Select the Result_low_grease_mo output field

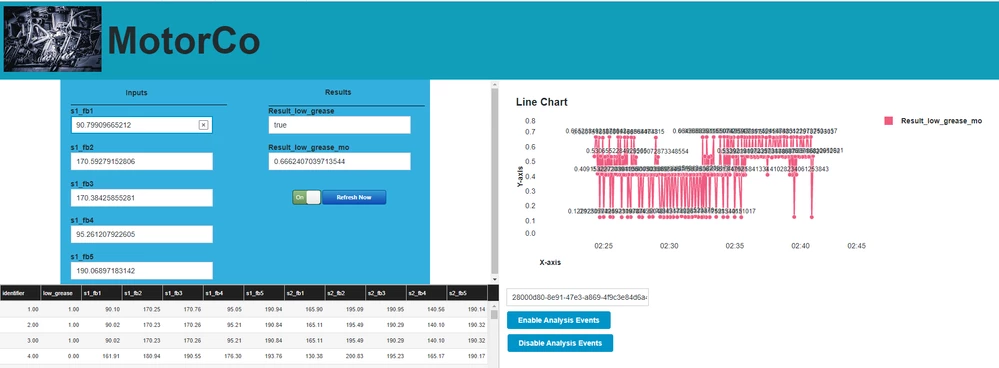pos(340,162)
